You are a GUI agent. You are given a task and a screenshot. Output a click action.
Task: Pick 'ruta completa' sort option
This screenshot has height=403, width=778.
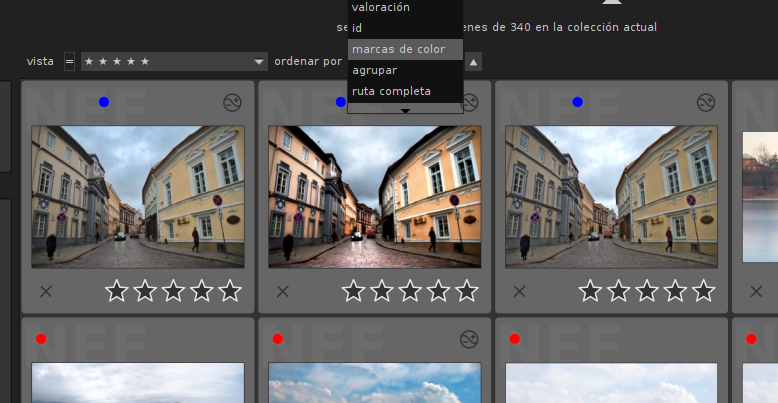(405, 91)
